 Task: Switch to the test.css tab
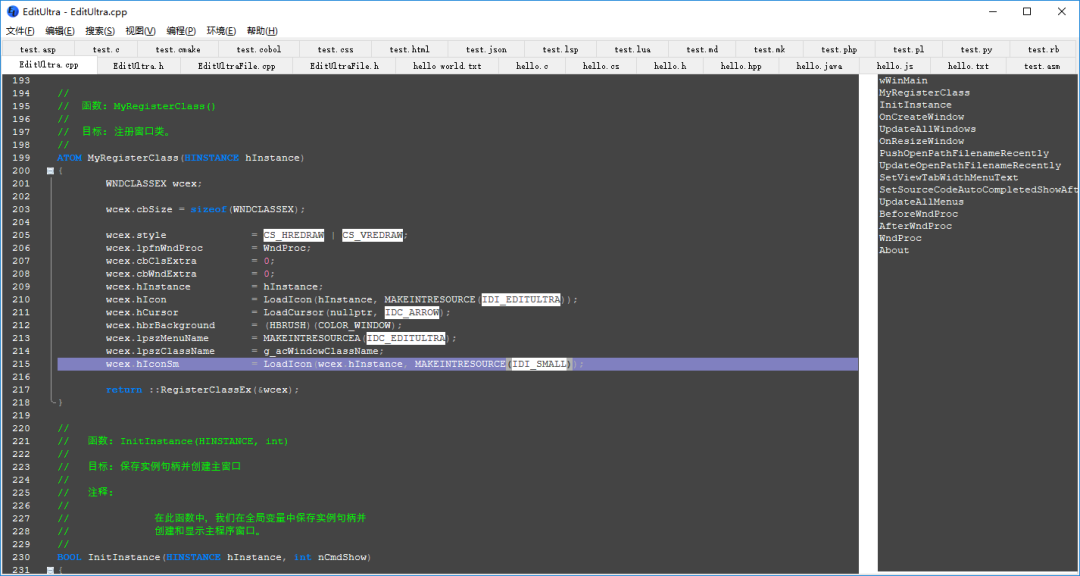tap(335, 49)
